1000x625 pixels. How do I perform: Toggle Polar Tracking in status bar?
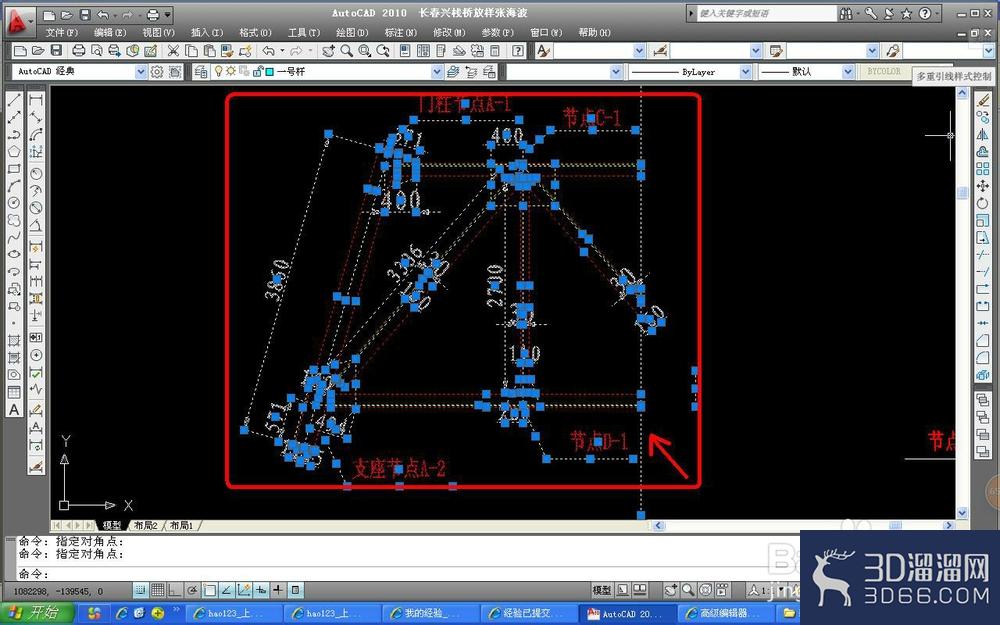[x=192, y=590]
